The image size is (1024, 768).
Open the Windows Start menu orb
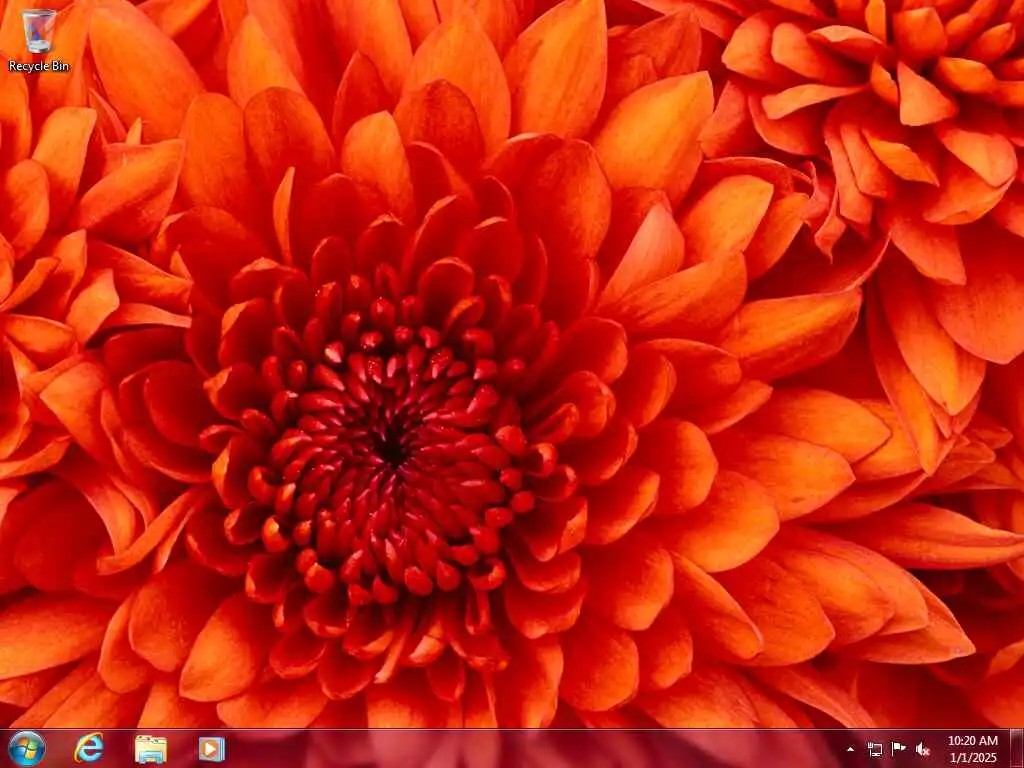pos(27,748)
